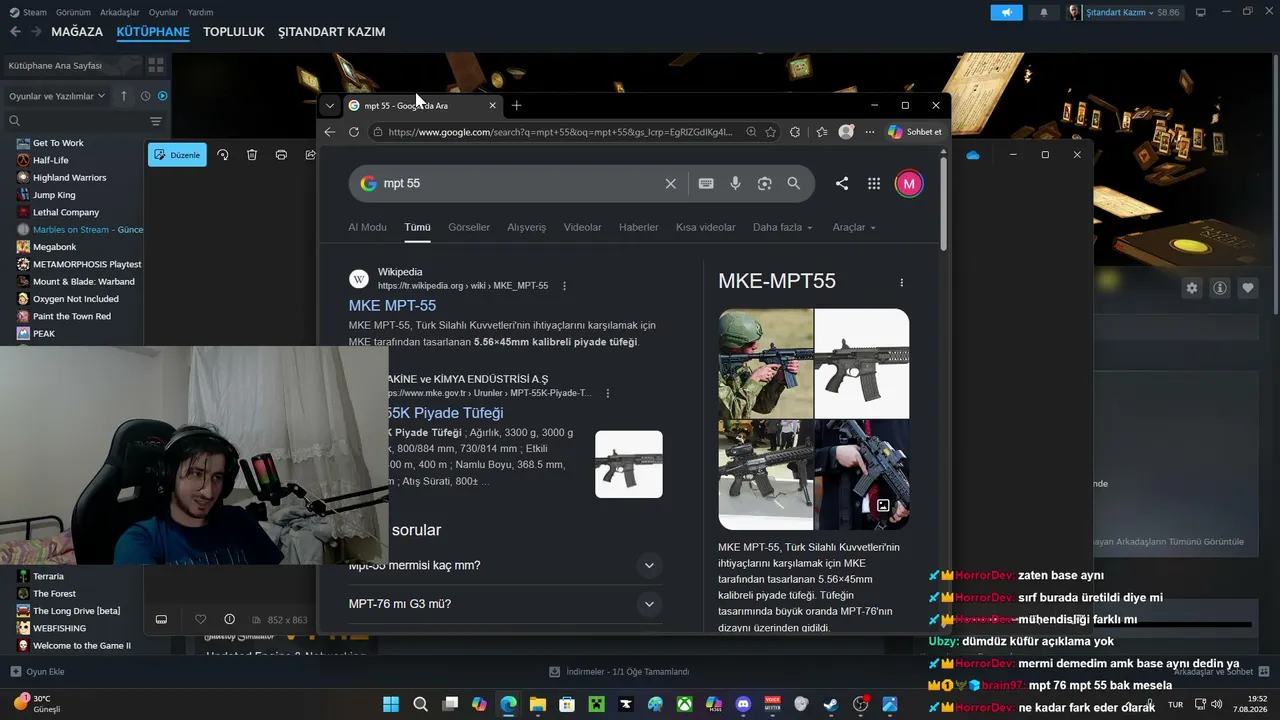Open the Steam taskbar icon

[831, 704]
